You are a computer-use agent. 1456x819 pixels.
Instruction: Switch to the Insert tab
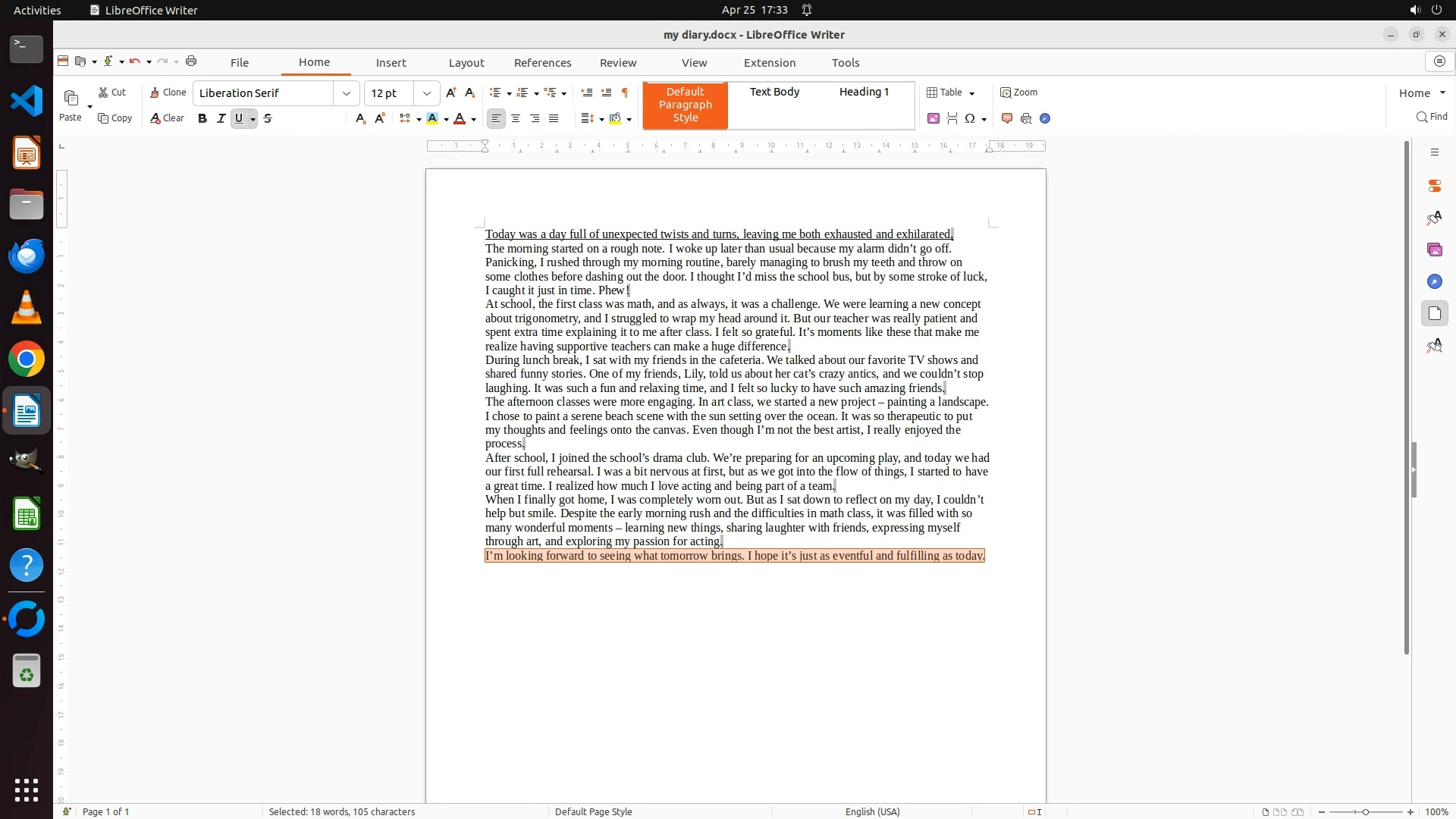(x=391, y=63)
